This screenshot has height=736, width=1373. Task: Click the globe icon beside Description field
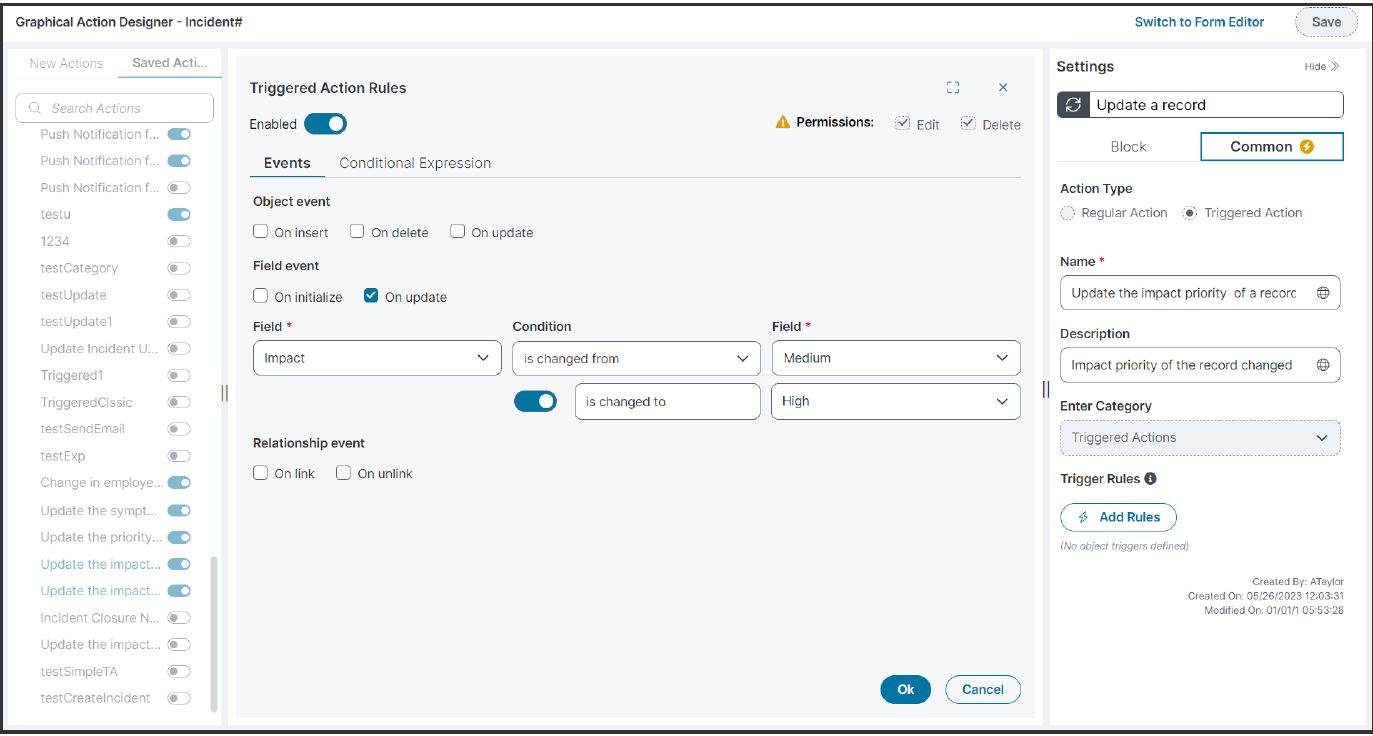[x=1324, y=365]
